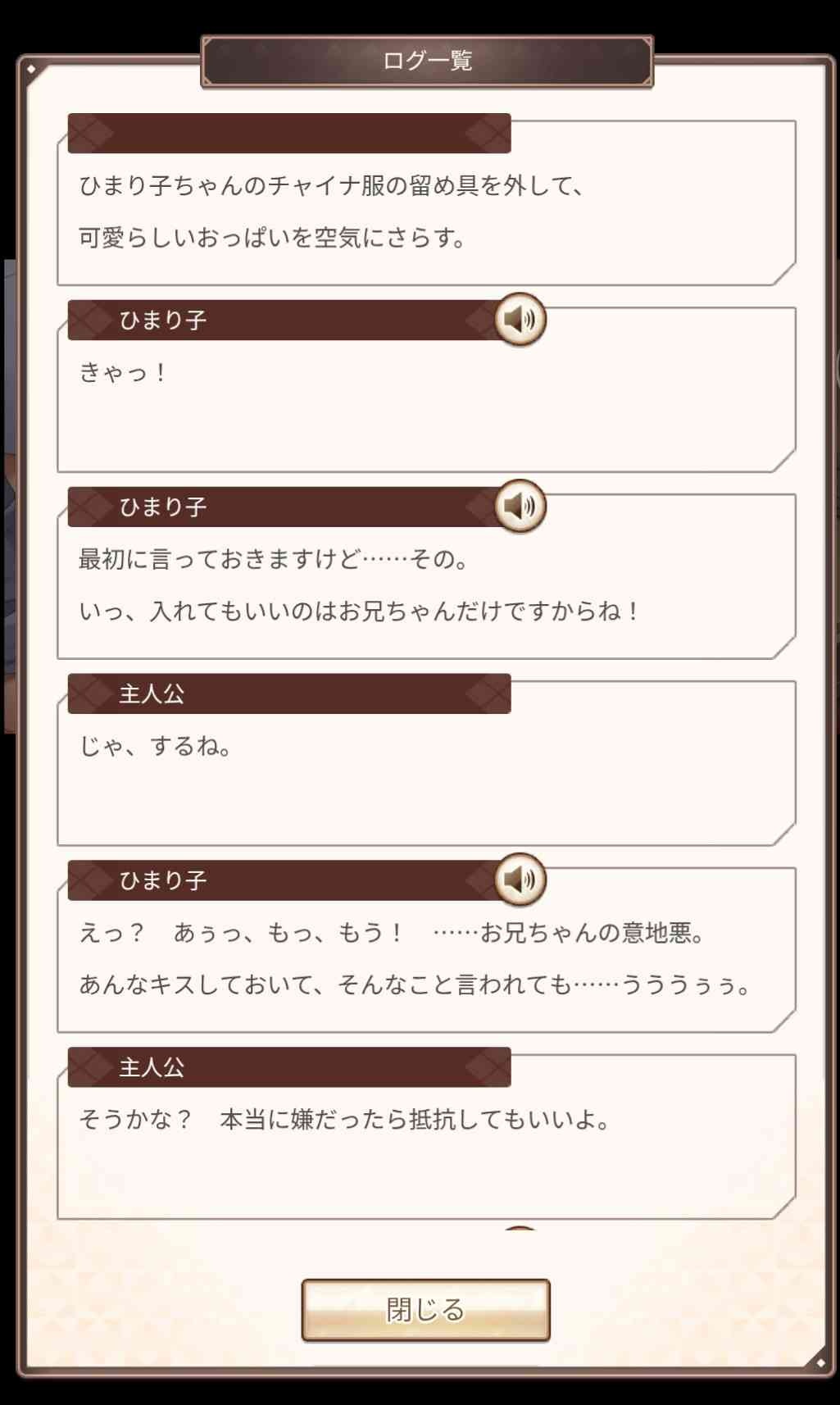The image size is (840, 1405).
Task: Click the 主人公 name label above "じゃ、するね。"
Action: point(152,693)
